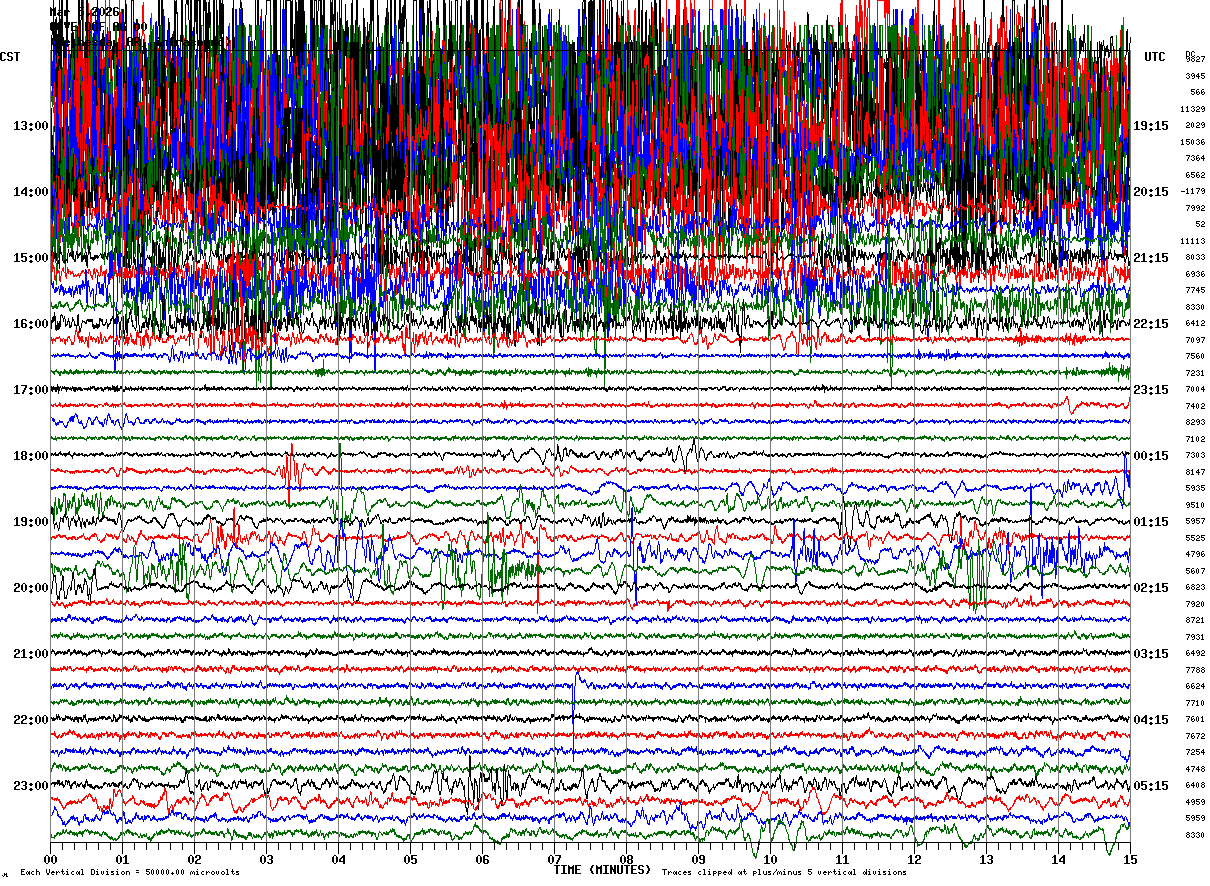Pick the 06 minute tick label

click(x=482, y=859)
